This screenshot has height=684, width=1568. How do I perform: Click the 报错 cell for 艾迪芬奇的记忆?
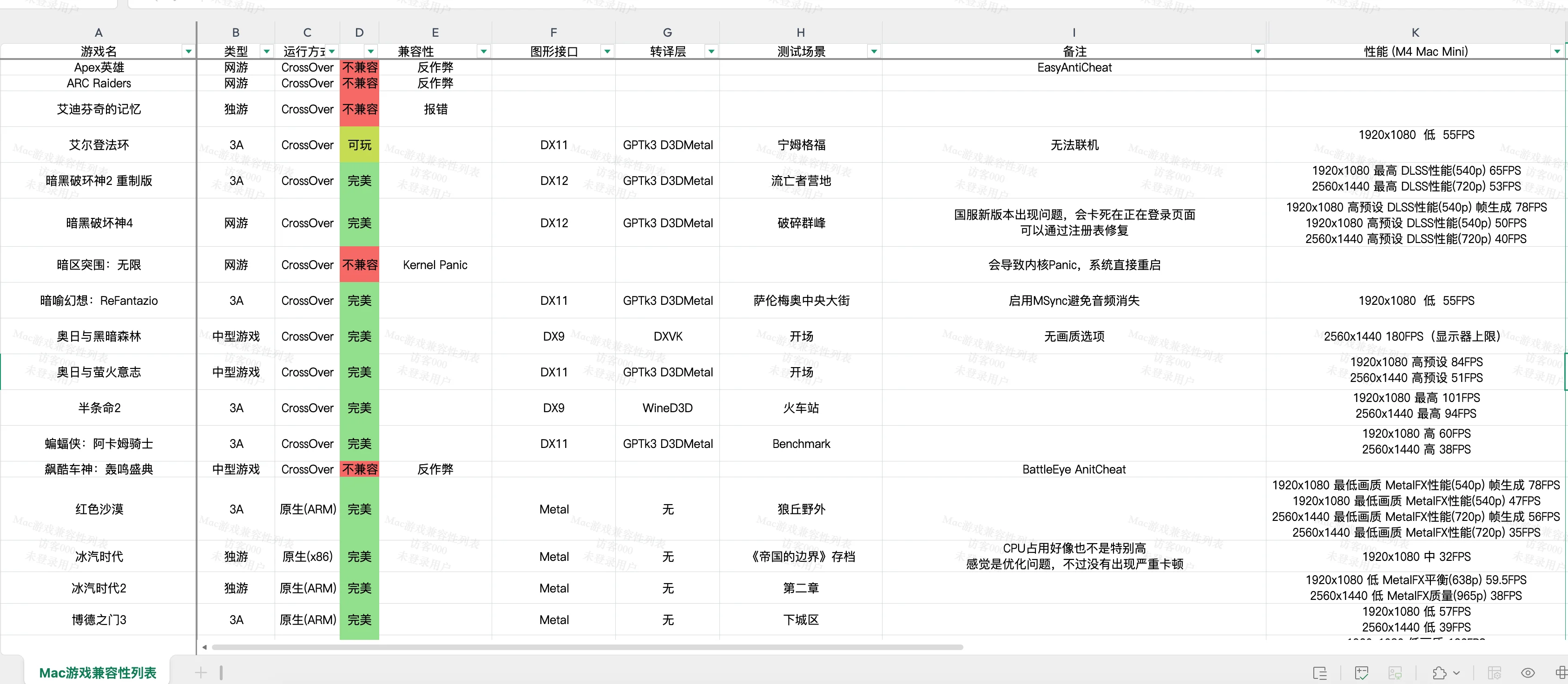pyautogui.click(x=435, y=109)
